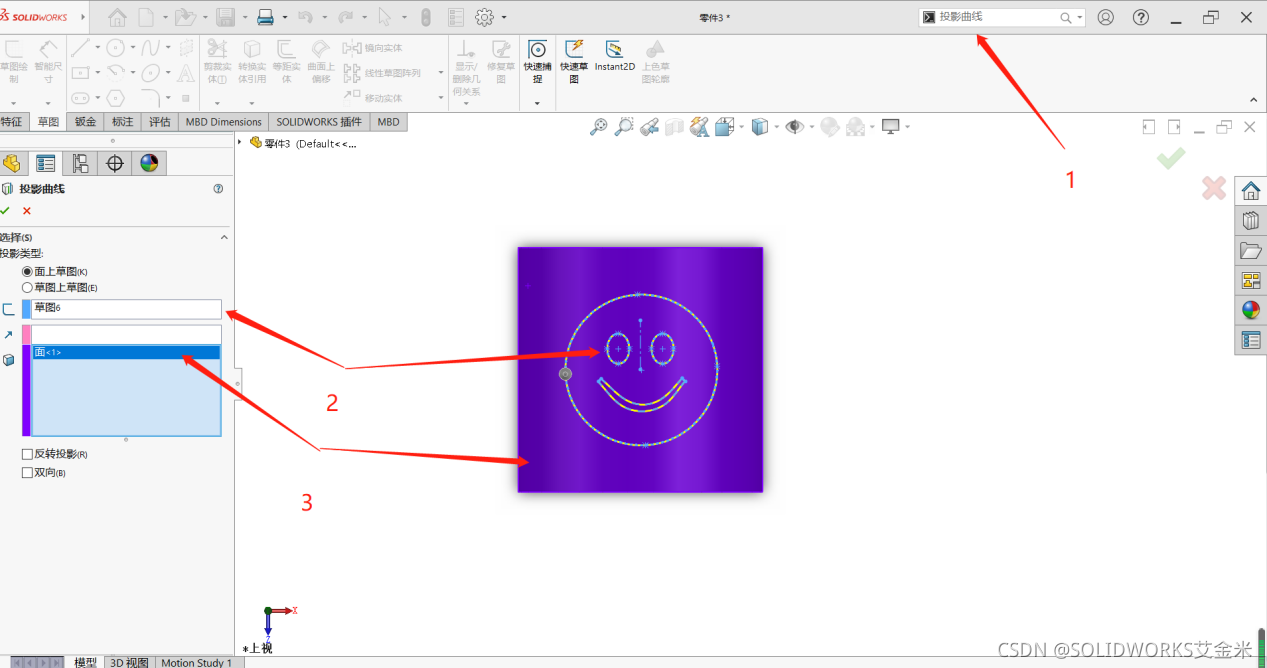Open search box dropdown arrow in title bar
This screenshot has width=1267, height=668.
click(x=1080, y=18)
